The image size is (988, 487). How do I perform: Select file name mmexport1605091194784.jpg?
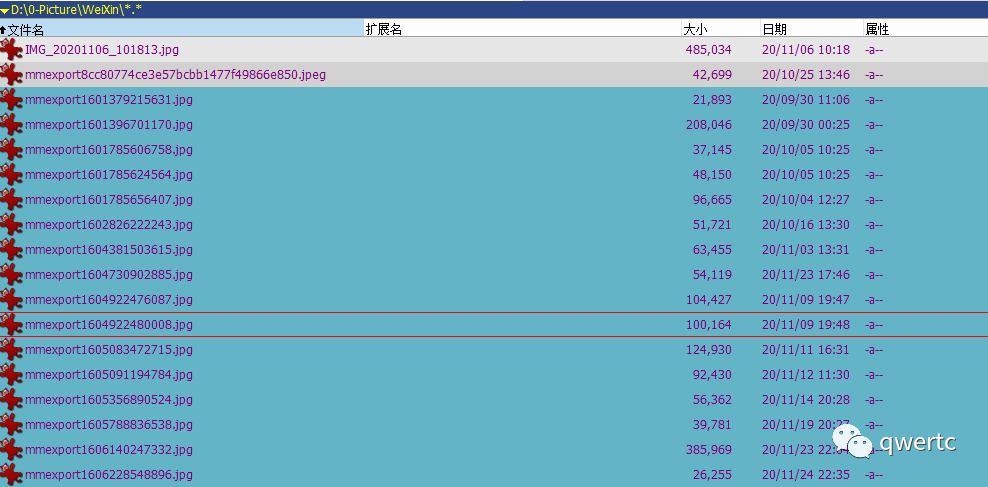tap(109, 375)
